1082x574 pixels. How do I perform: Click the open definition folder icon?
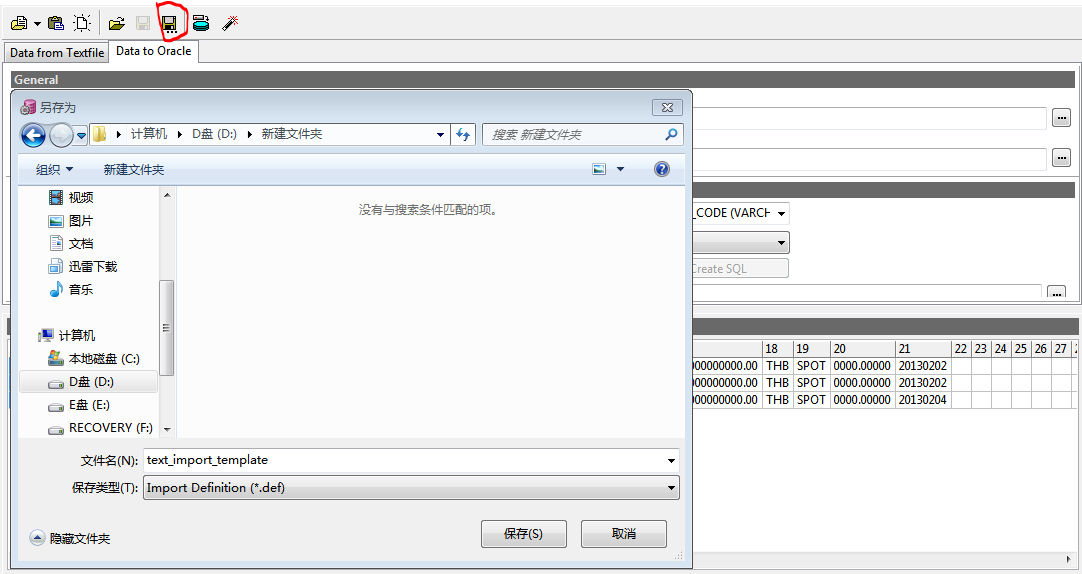(117, 23)
